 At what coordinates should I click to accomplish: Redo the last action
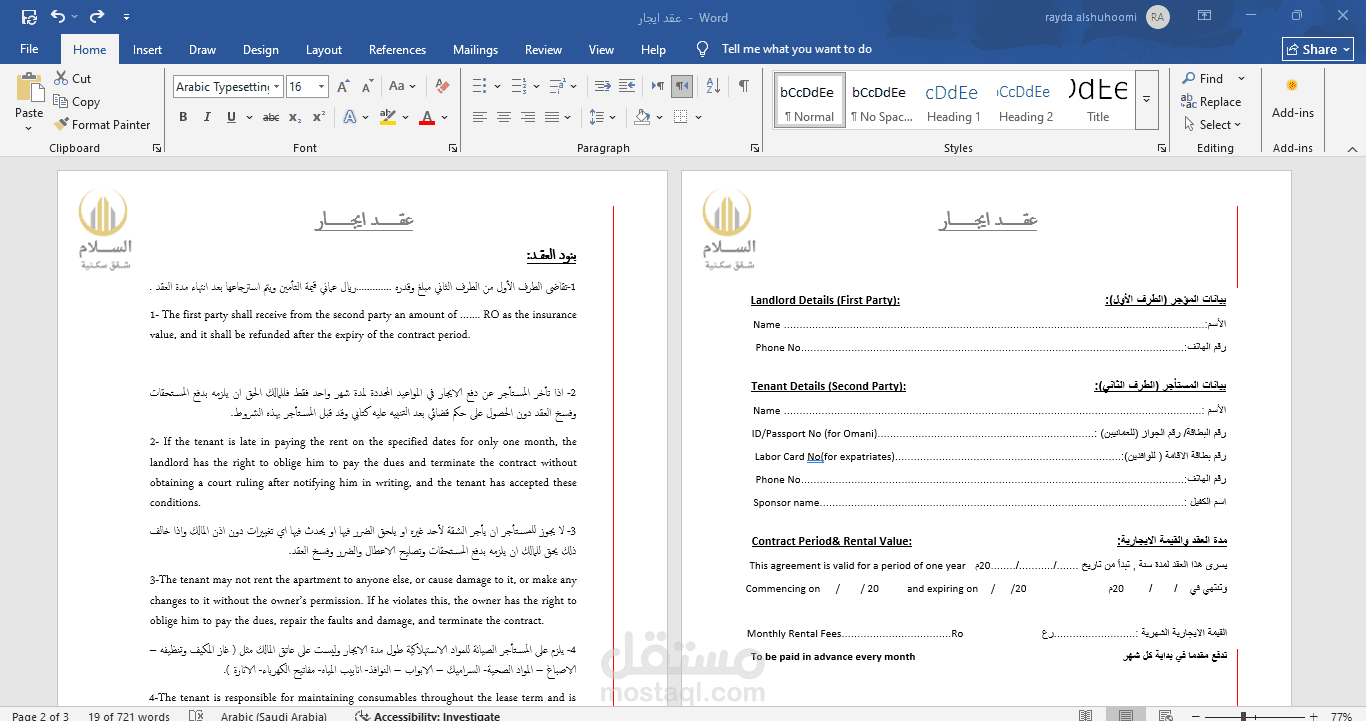pyautogui.click(x=96, y=17)
